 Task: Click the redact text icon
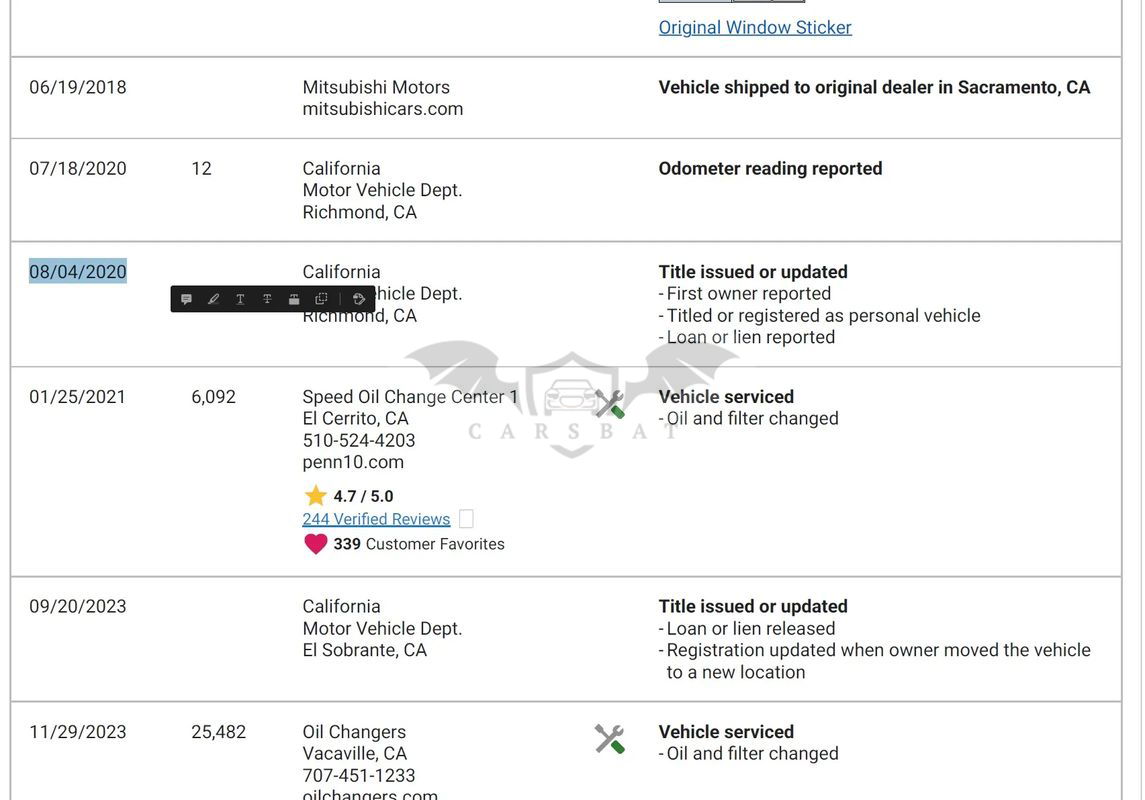coord(294,299)
